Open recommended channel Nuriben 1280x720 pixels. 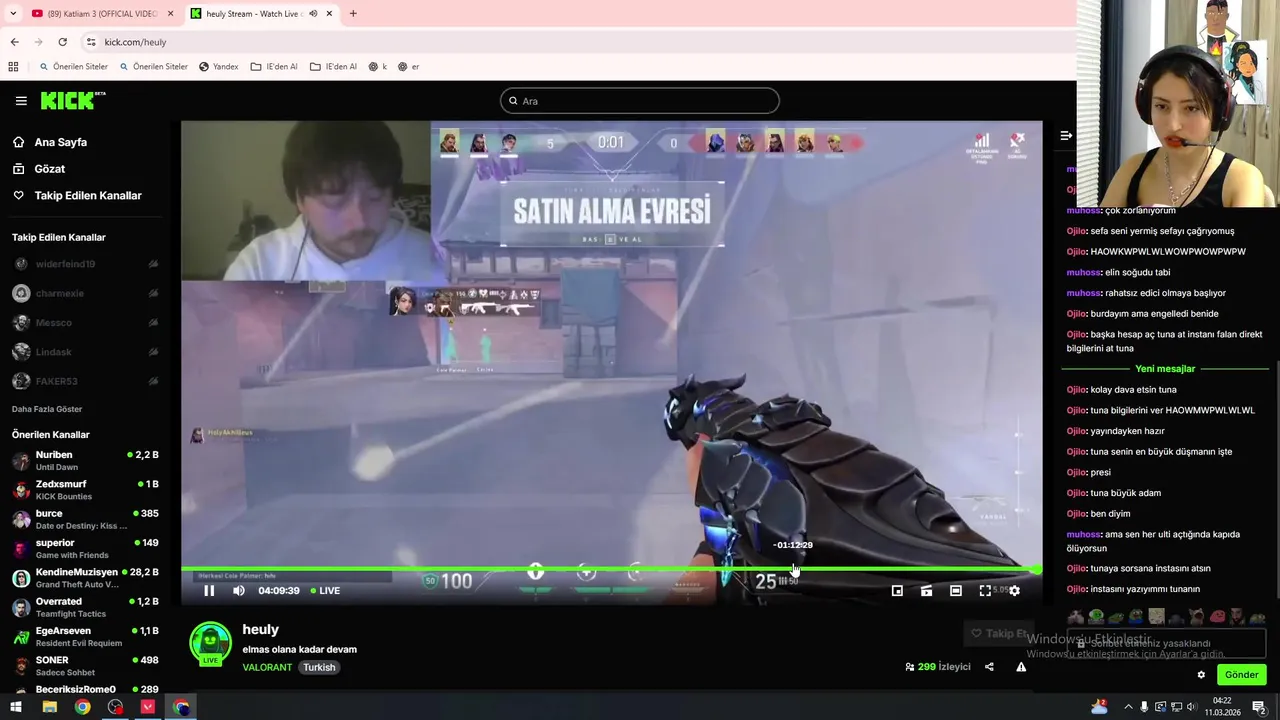tap(85, 460)
